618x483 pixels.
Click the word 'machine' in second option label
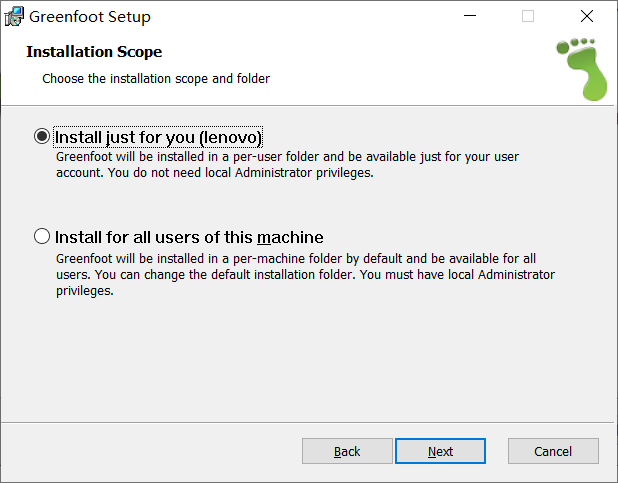[290, 237]
